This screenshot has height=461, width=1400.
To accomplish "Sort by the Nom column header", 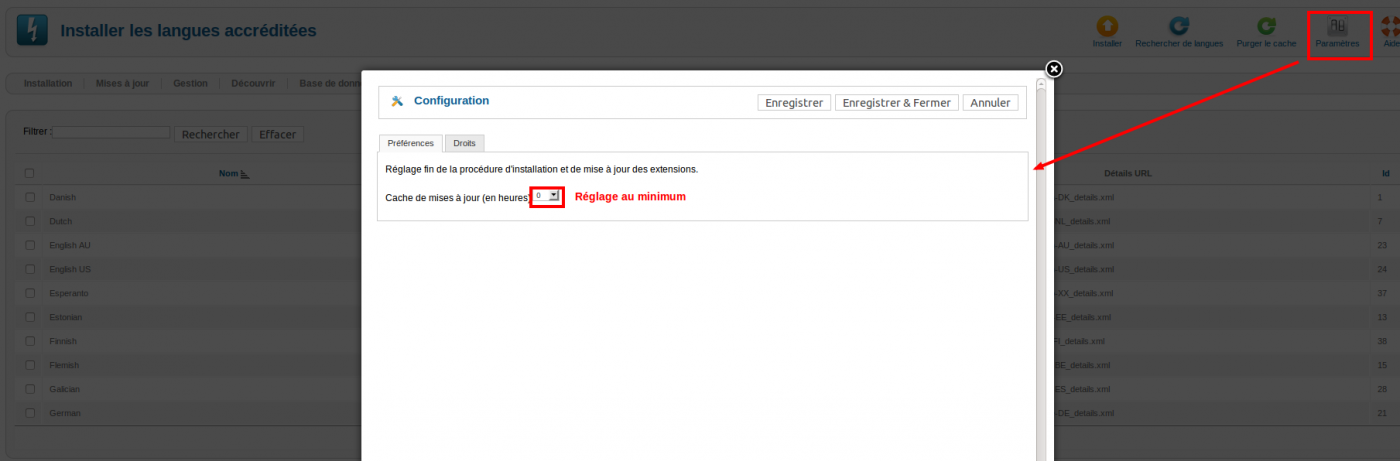I will coord(229,173).
